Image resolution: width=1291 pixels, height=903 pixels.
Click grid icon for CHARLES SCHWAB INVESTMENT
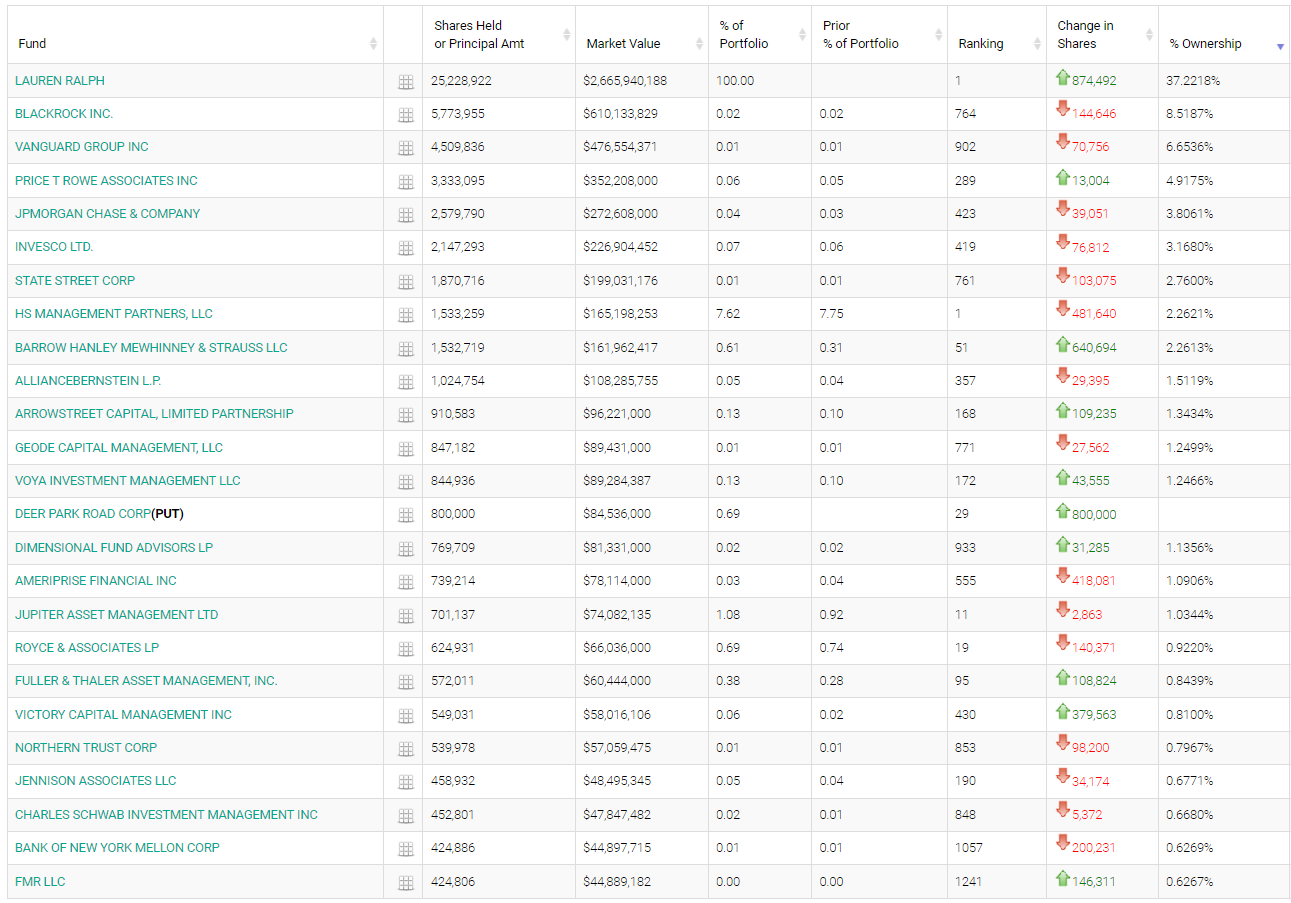pyautogui.click(x=405, y=816)
